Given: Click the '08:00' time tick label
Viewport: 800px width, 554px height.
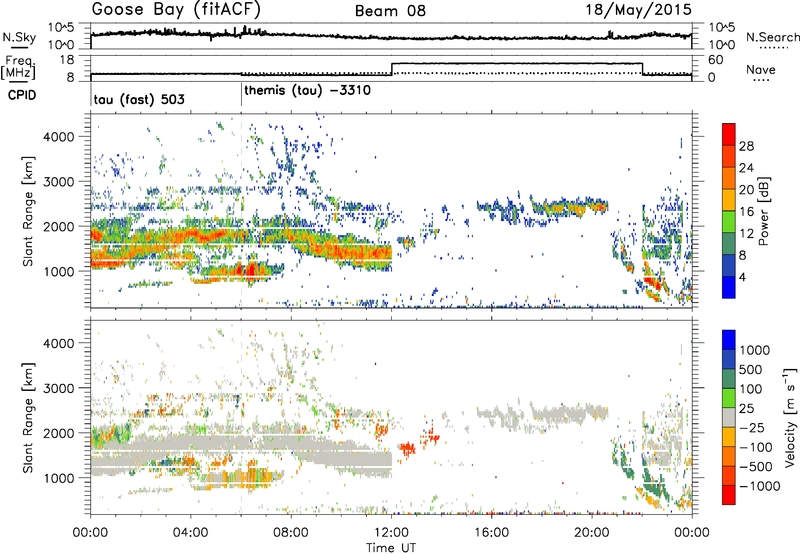Looking at the screenshot, I should pyautogui.click(x=290, y=533).
